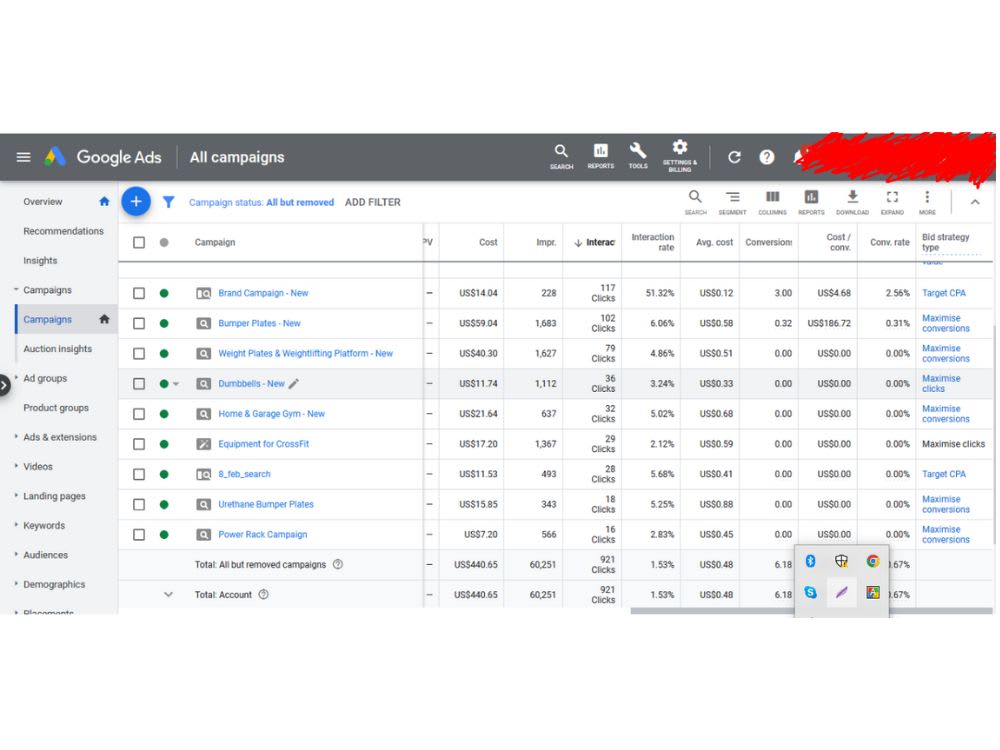Select the Equipment for CrossFit checkbox

coord(139,444)
